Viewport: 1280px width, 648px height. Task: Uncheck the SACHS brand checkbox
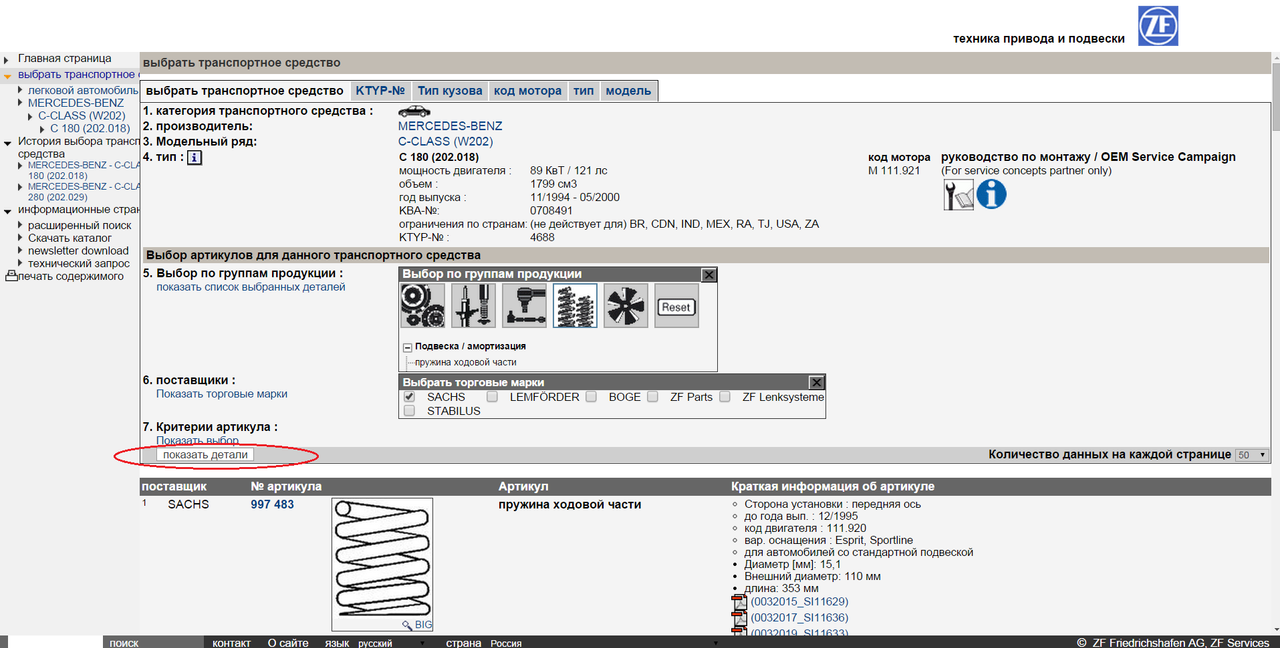click(x=409, y=397)
